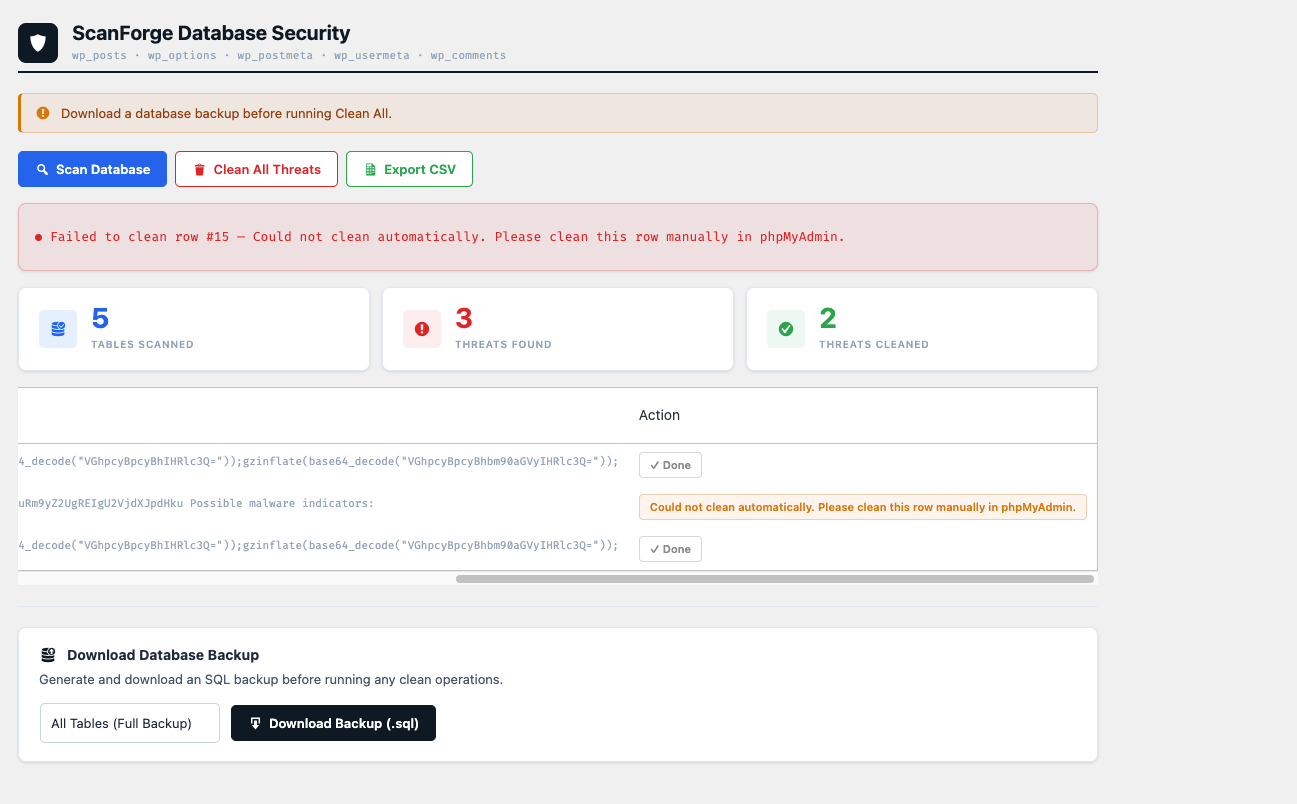Click the first row's Done button

670,465
